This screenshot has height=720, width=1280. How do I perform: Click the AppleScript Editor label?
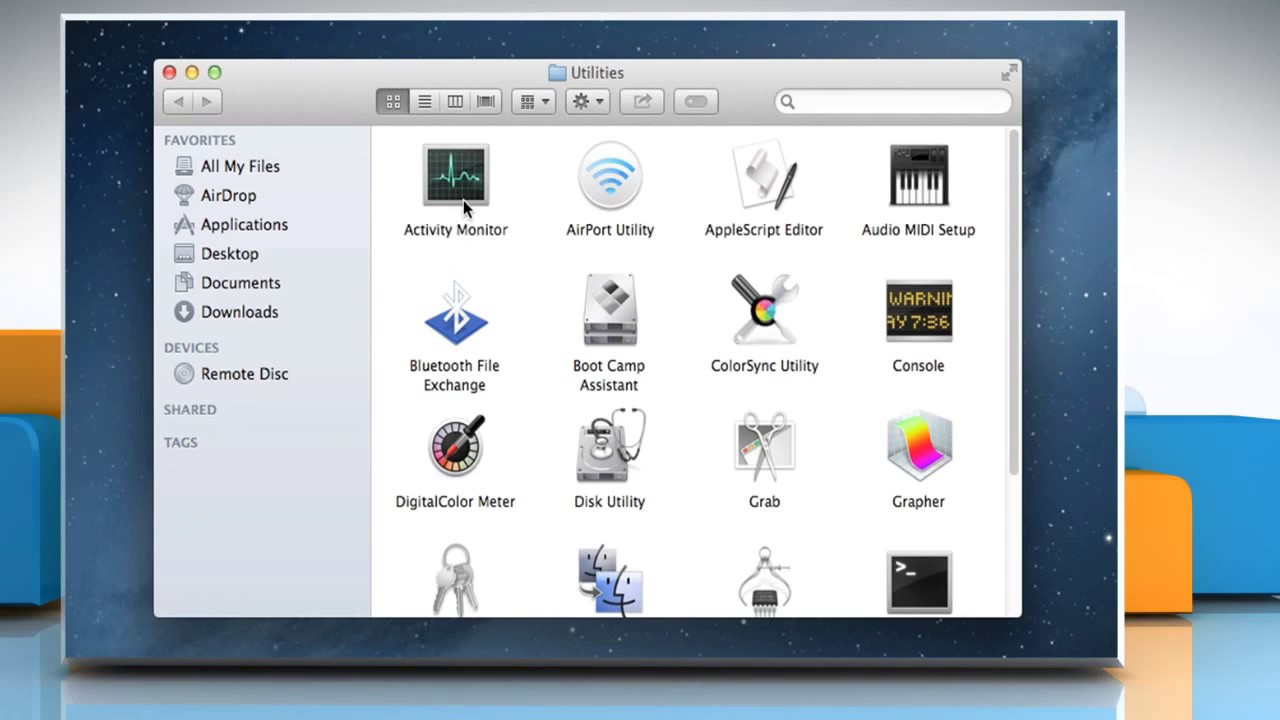tap(764, 229)
